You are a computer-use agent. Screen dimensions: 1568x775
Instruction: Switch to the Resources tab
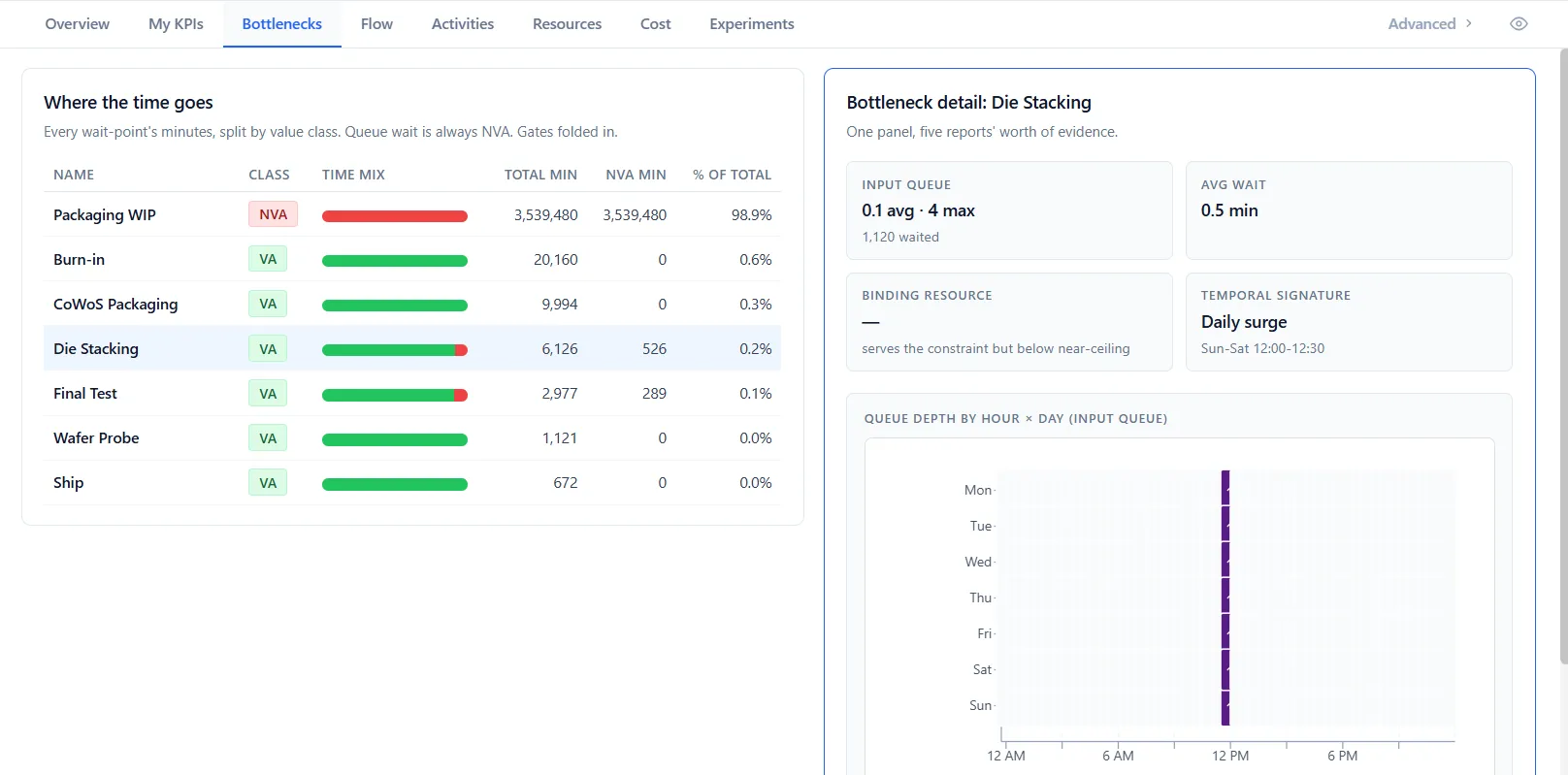pyautogui.click(x=567, y=24)
